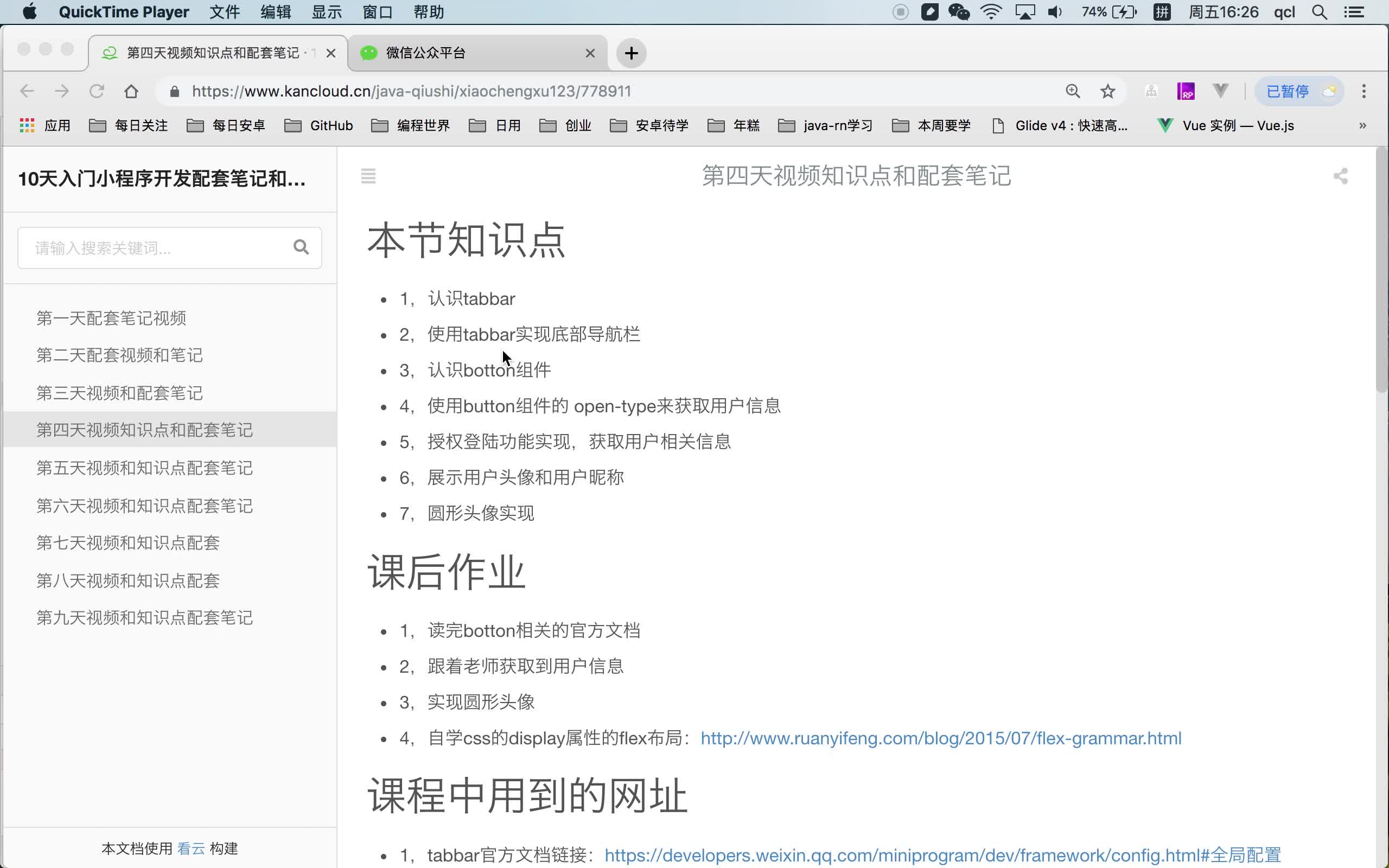Click the Pinyin input indicator in menu bar
The image size is (1389, 868).
coord(1162,11)
